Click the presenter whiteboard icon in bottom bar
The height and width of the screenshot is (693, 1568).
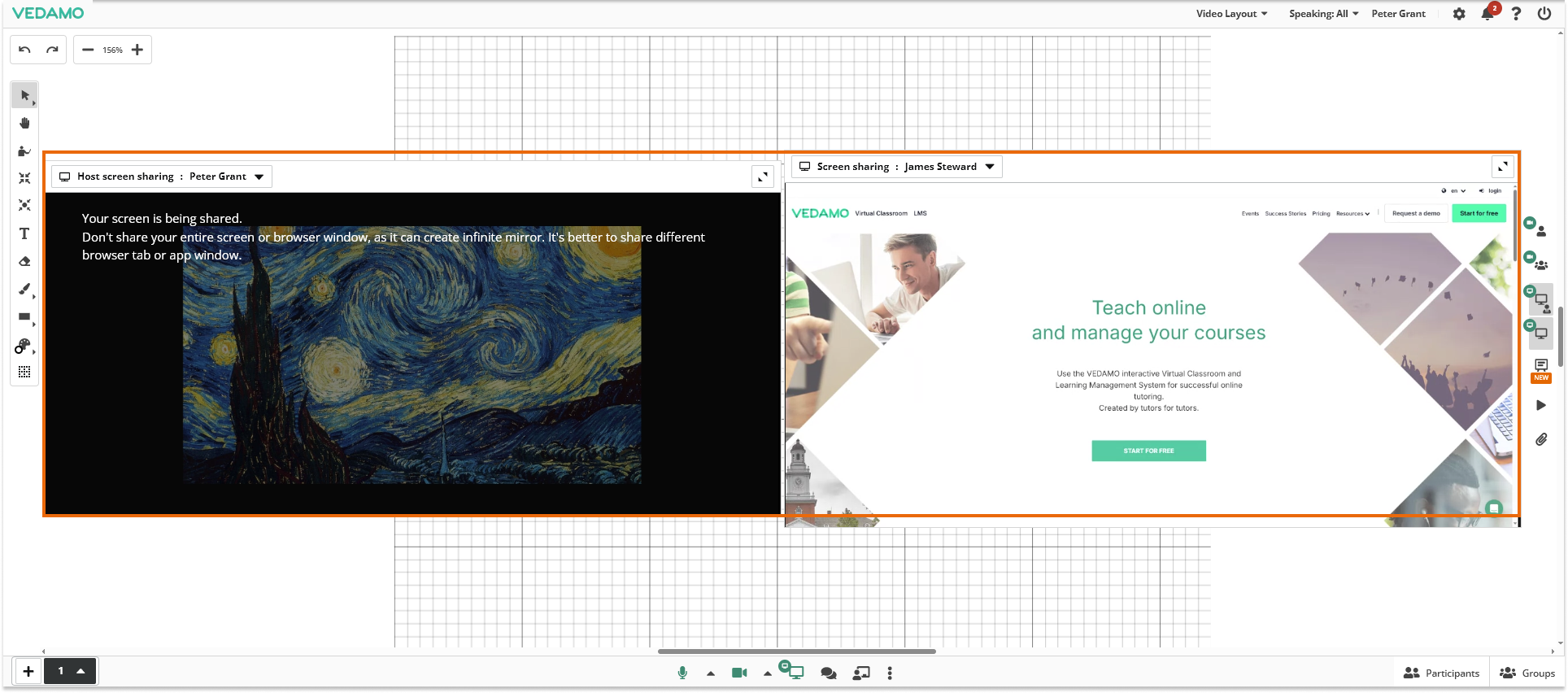tap(861, 673)
